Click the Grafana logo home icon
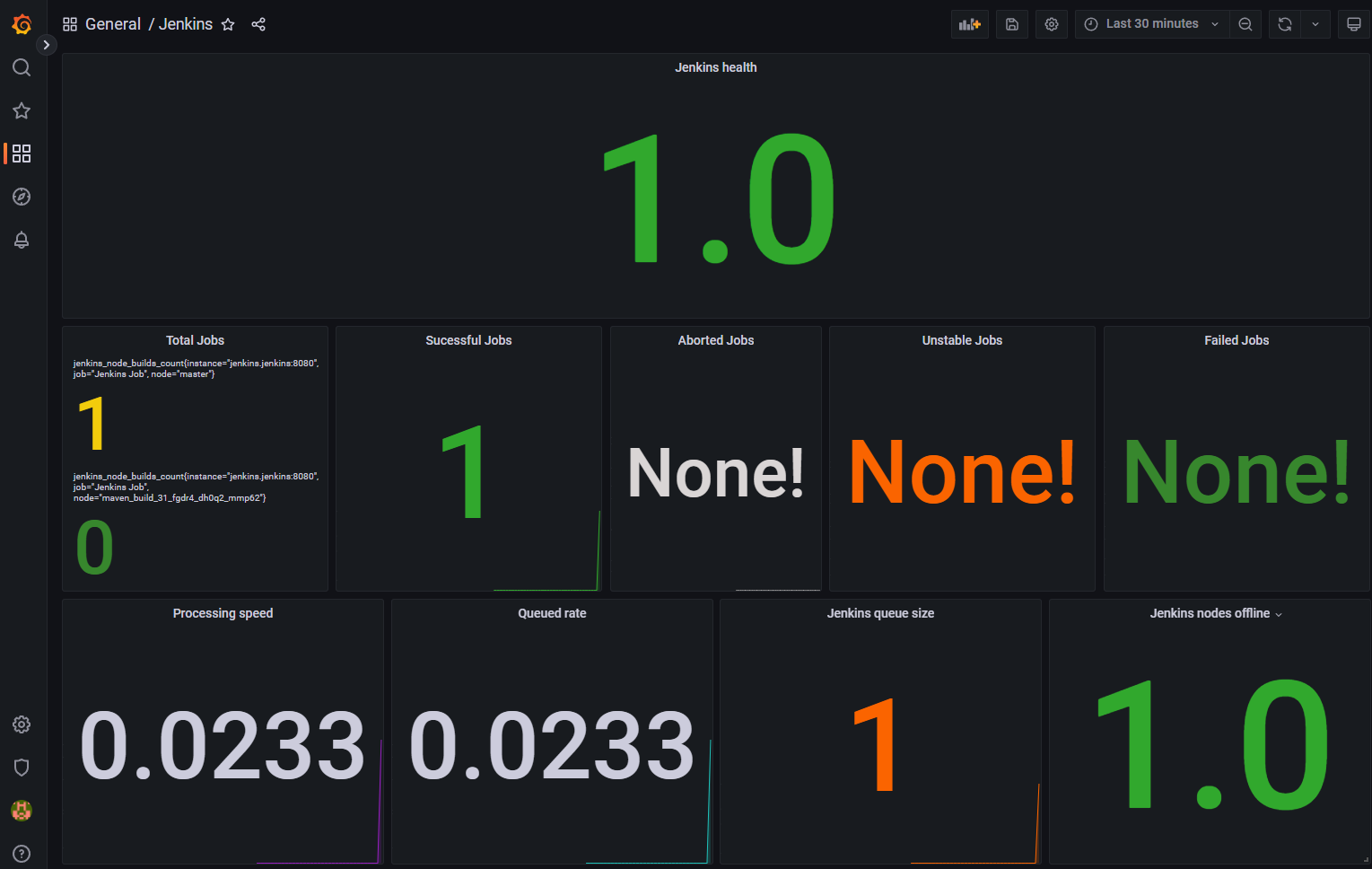 22,24
